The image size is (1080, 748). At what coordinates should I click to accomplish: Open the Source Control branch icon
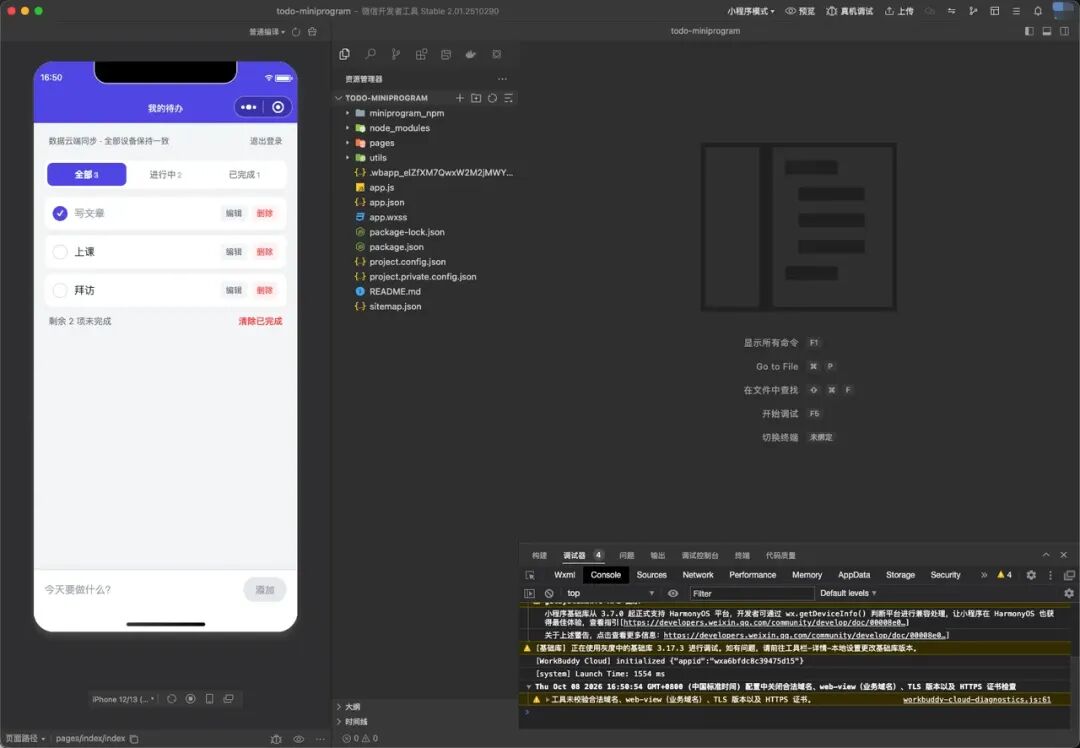pos(395,54)
